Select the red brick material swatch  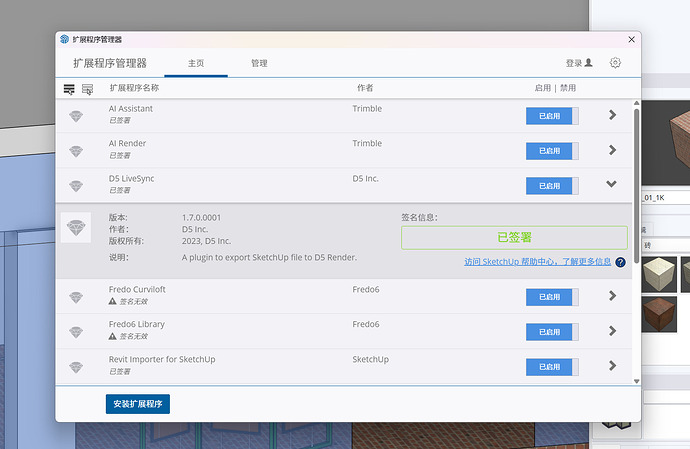click(659, 314)
